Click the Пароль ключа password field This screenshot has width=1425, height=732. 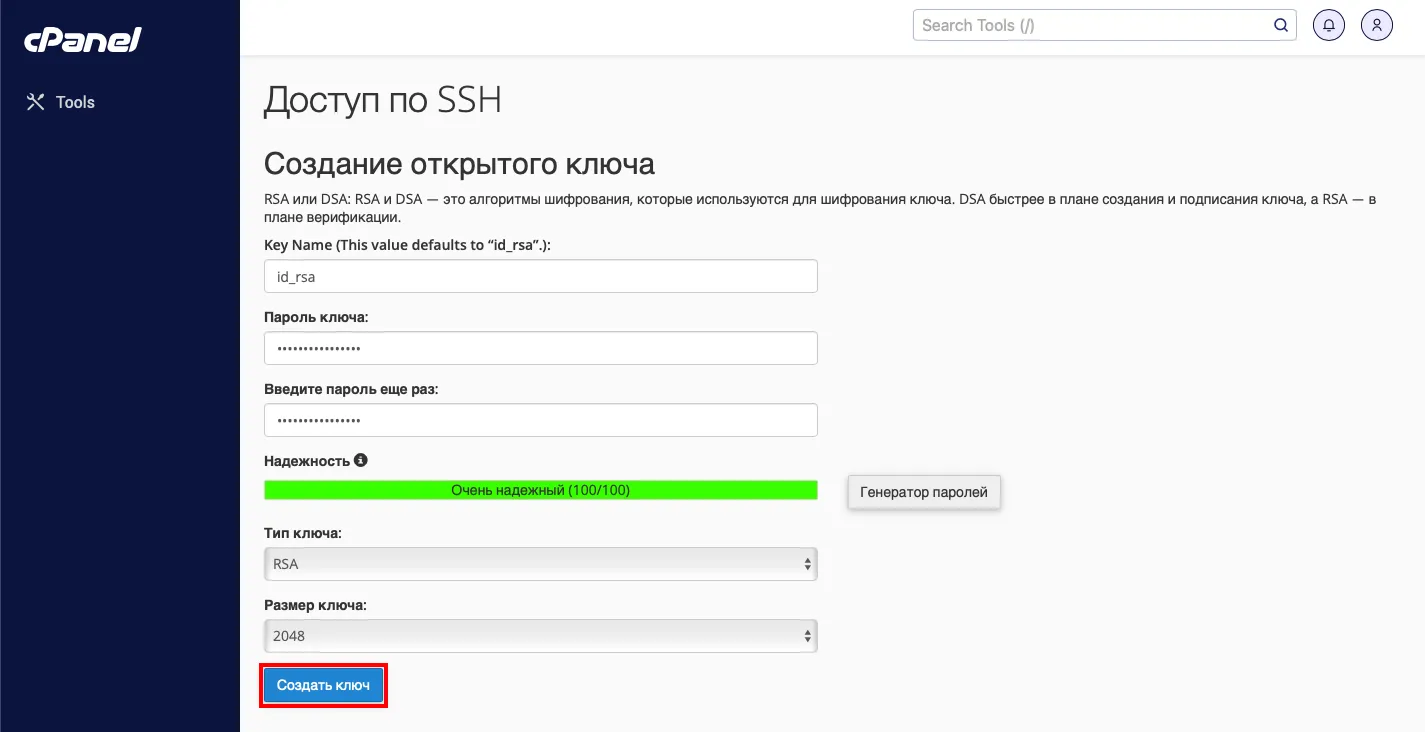[541, 348]
